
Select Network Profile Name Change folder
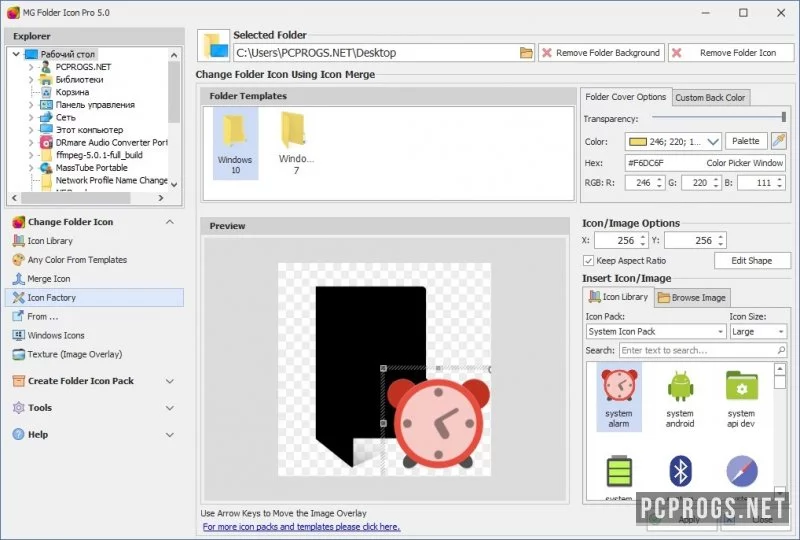click(111, 180)
